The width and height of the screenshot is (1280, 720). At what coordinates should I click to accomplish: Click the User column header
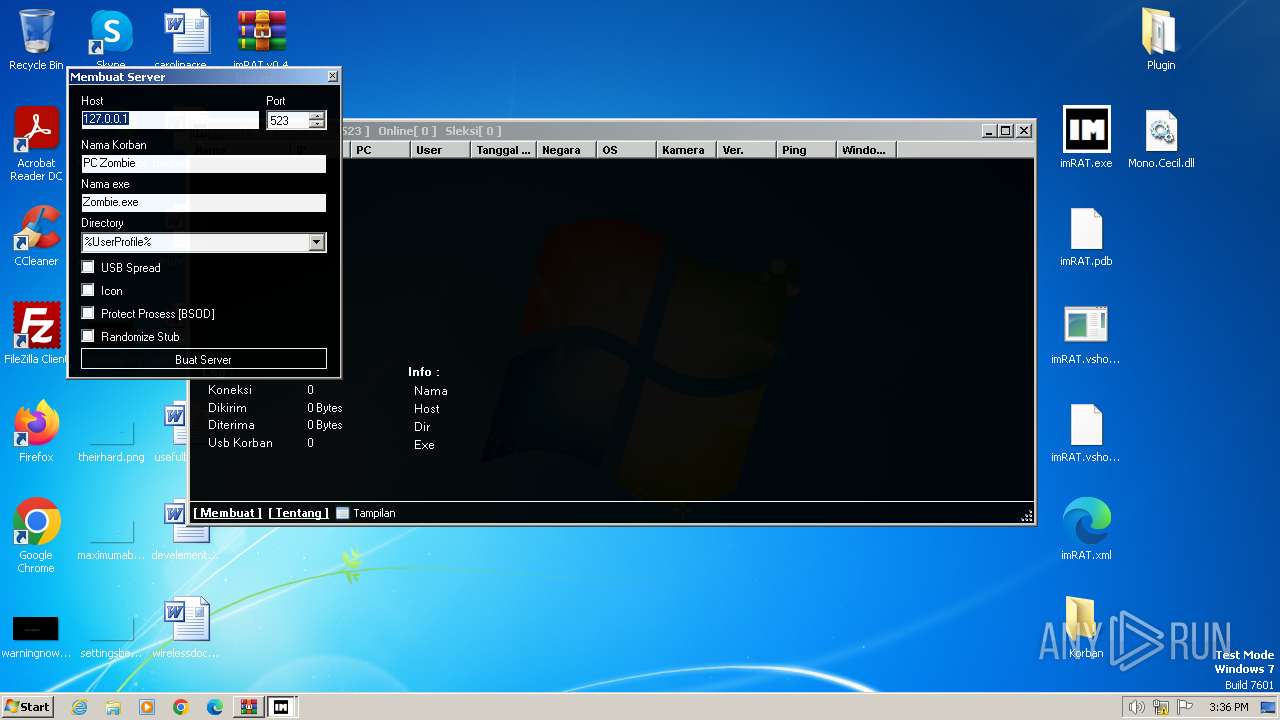[x=440, y=150]
